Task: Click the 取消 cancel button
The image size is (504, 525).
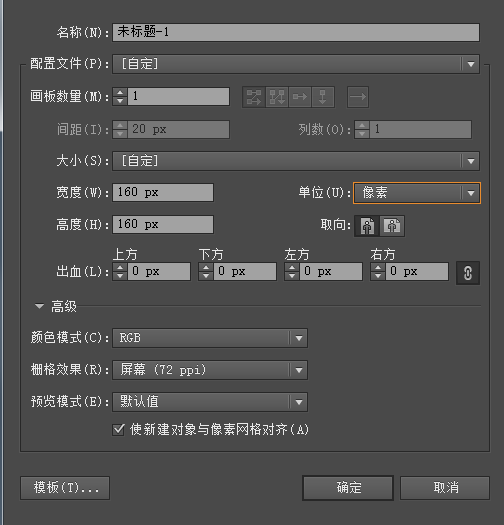Action: coord(445,488)
